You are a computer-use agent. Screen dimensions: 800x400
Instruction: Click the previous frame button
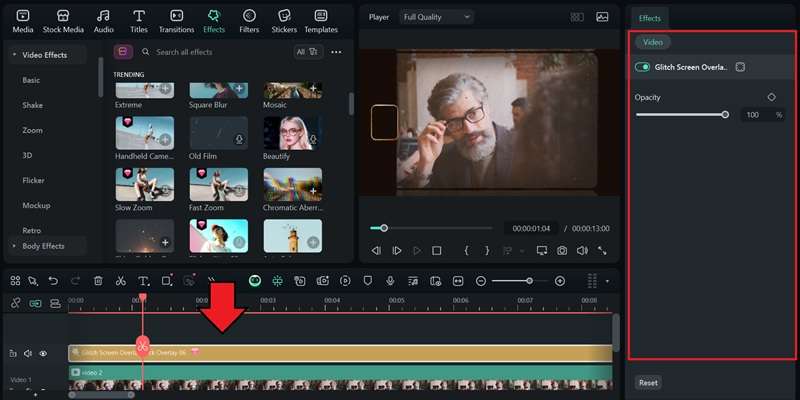click(x=377, y=251)
